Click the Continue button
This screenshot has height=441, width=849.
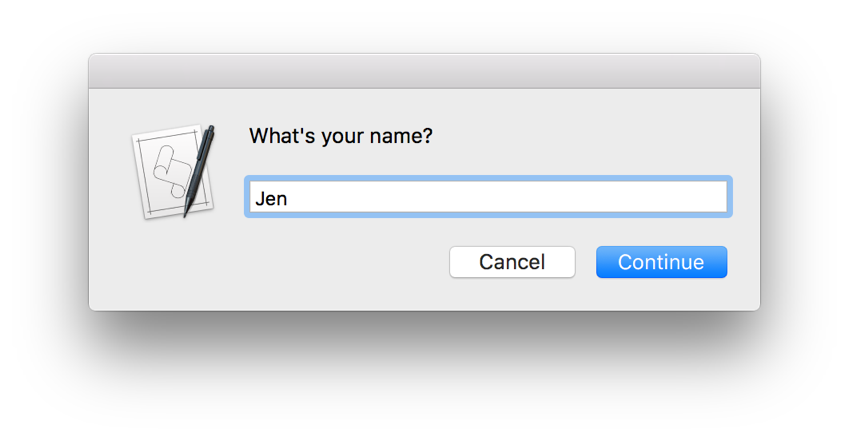coord(662,262)
